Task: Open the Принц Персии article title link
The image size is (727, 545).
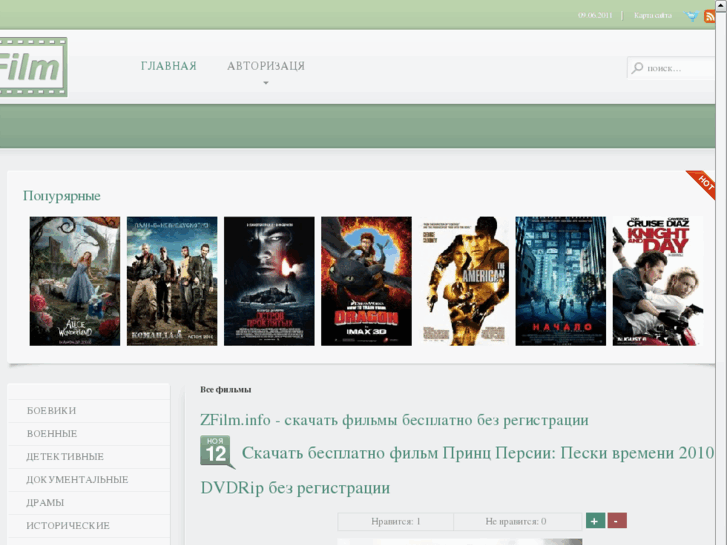Action: [x=478, y=453]
